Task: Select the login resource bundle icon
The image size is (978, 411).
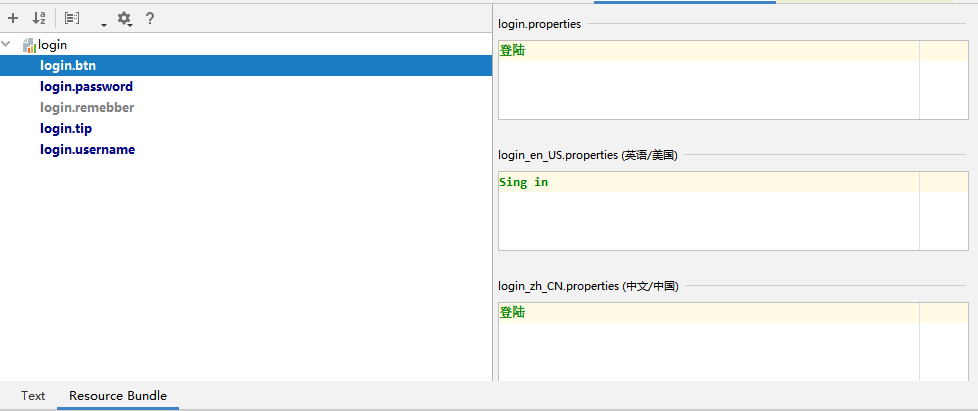Action: click(29, 45)
